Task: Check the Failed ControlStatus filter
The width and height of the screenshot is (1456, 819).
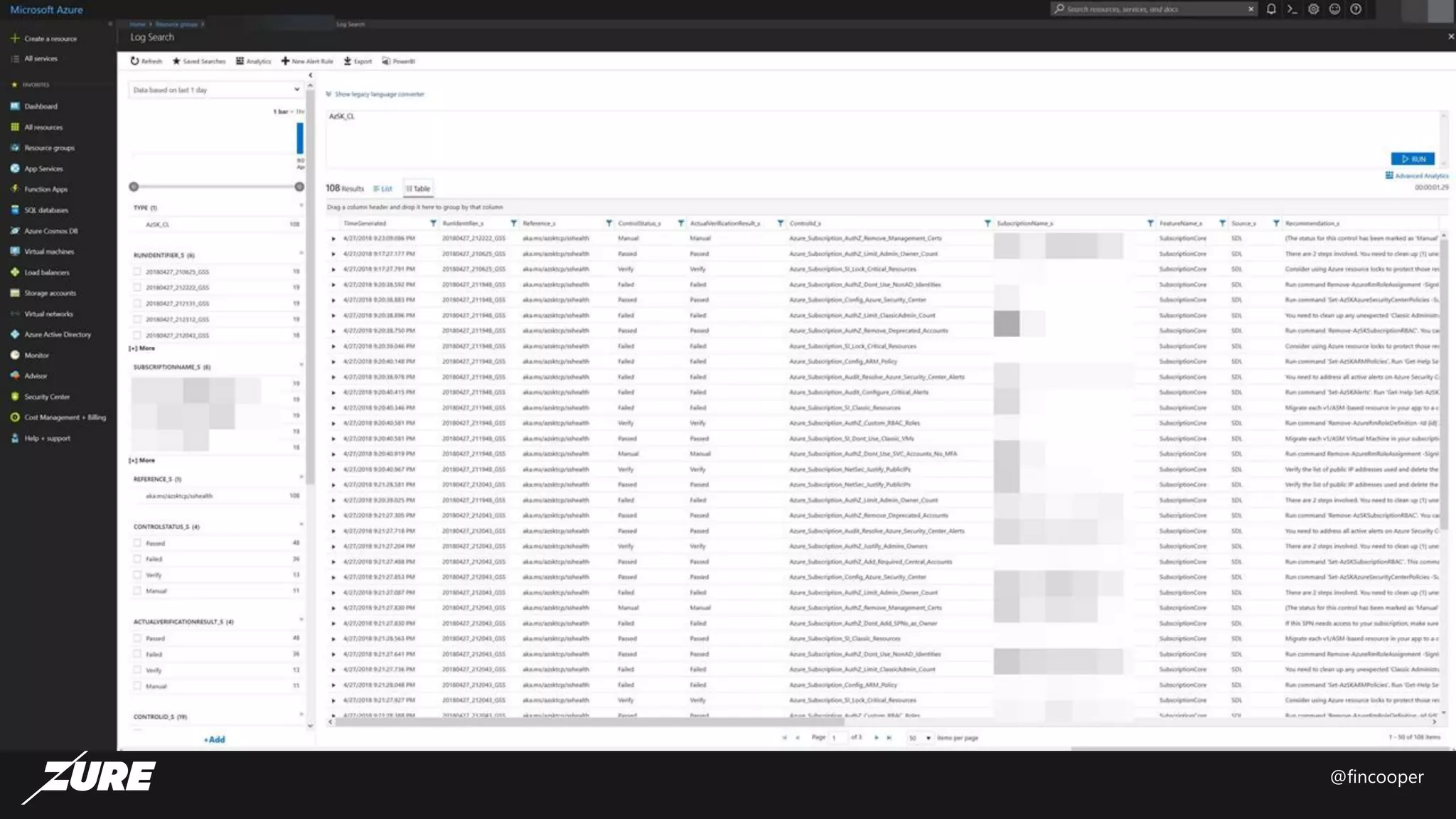Action: 137,559
